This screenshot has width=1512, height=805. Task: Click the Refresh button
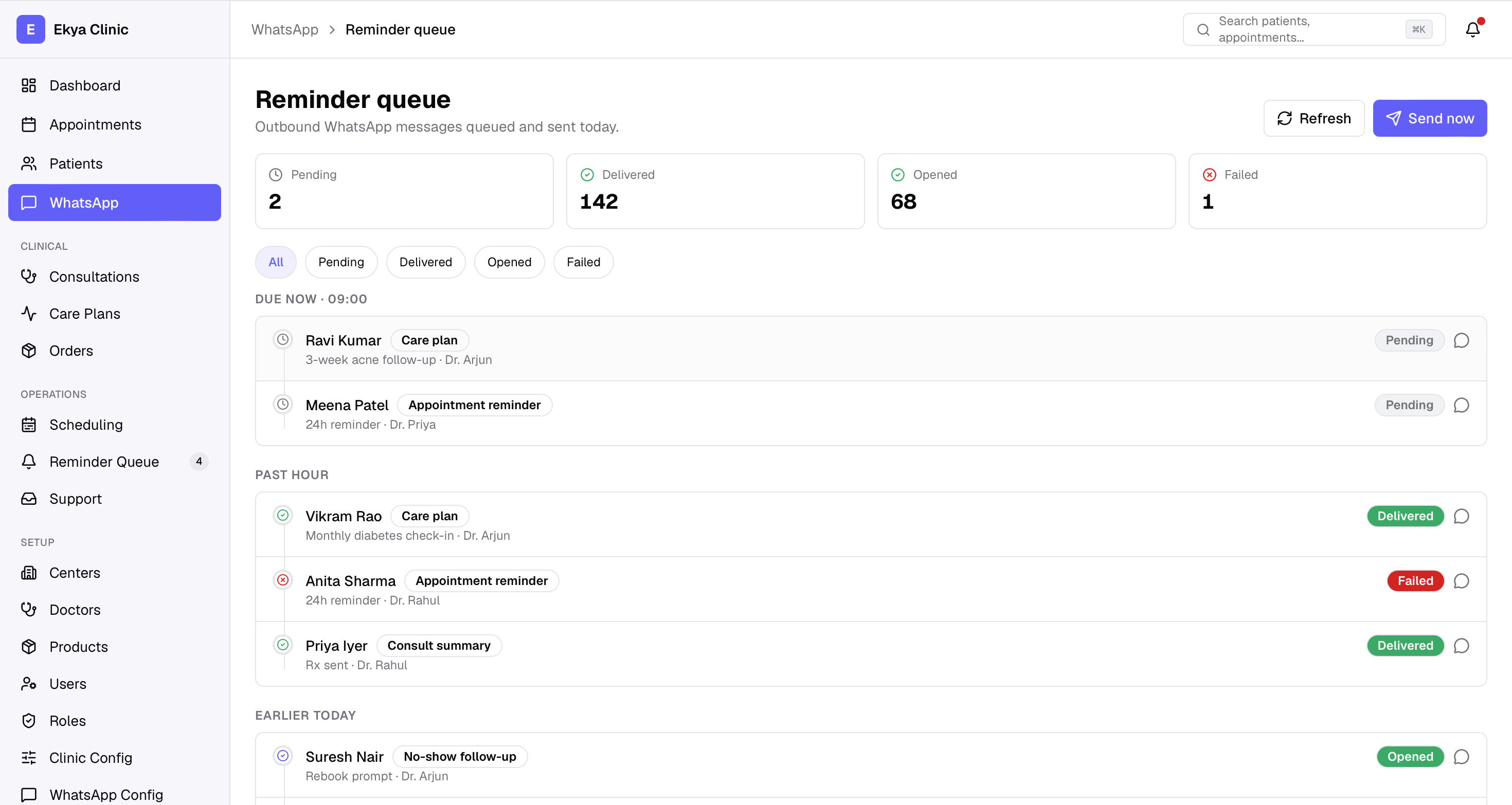click(1313, 118)
